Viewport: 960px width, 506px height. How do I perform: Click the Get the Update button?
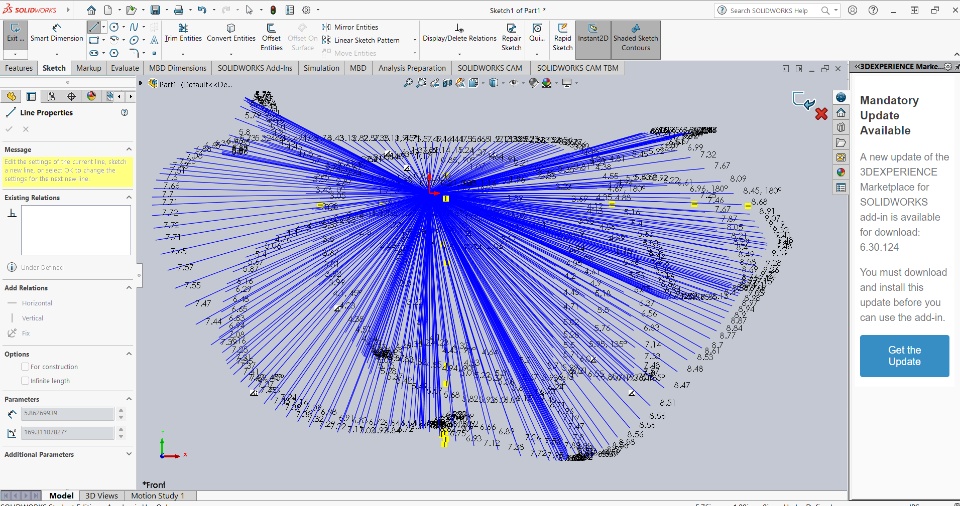(x=904, y=356)
